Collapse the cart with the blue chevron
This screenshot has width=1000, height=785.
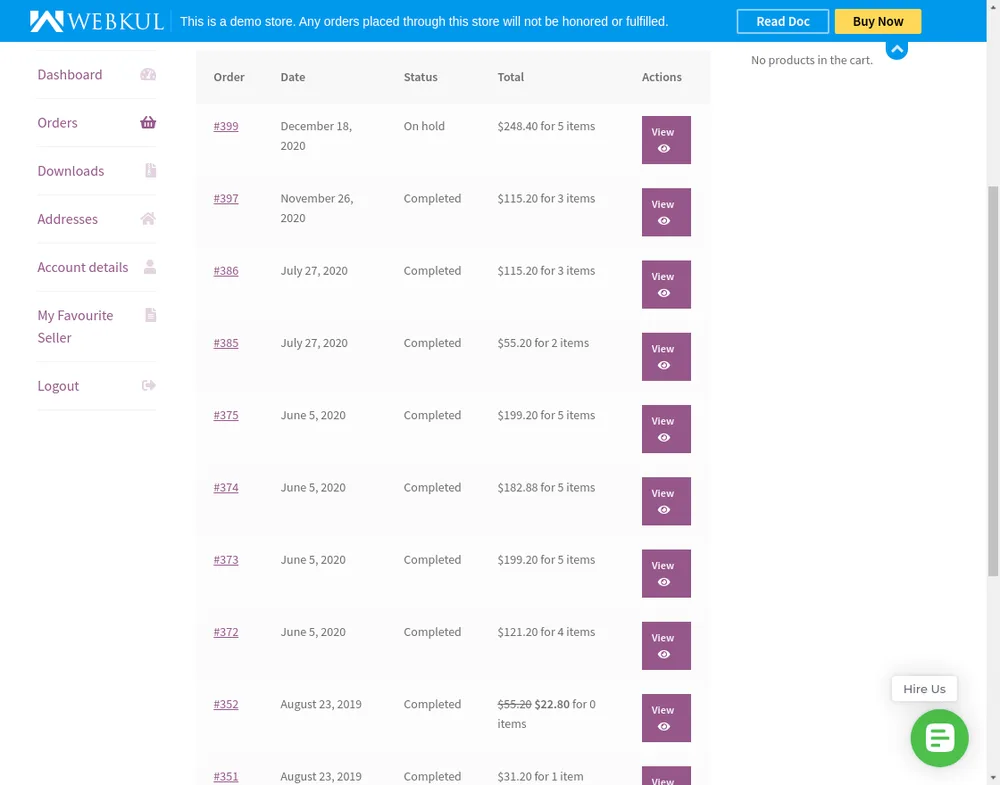[x=897, y=49]
